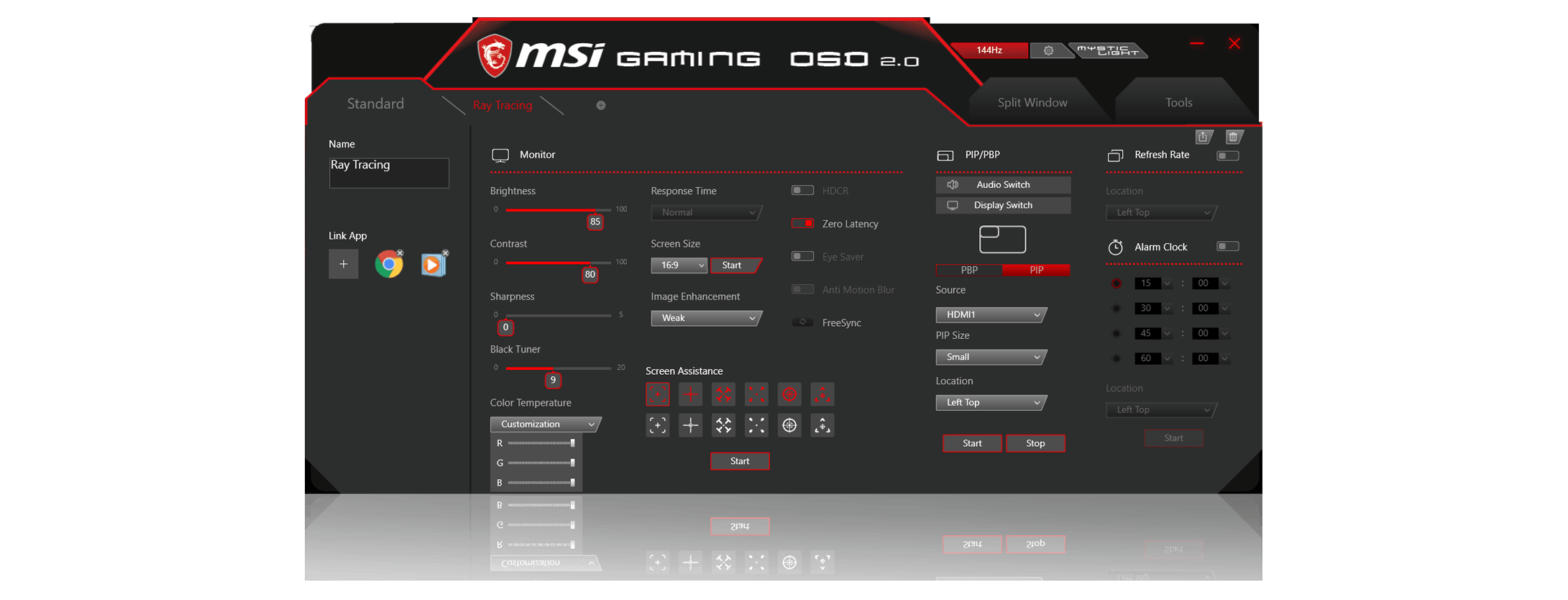Select the PBP mode tab
Image resolution: width=1568 pixels, height=600 pixels.
click(x=969, y=270)
